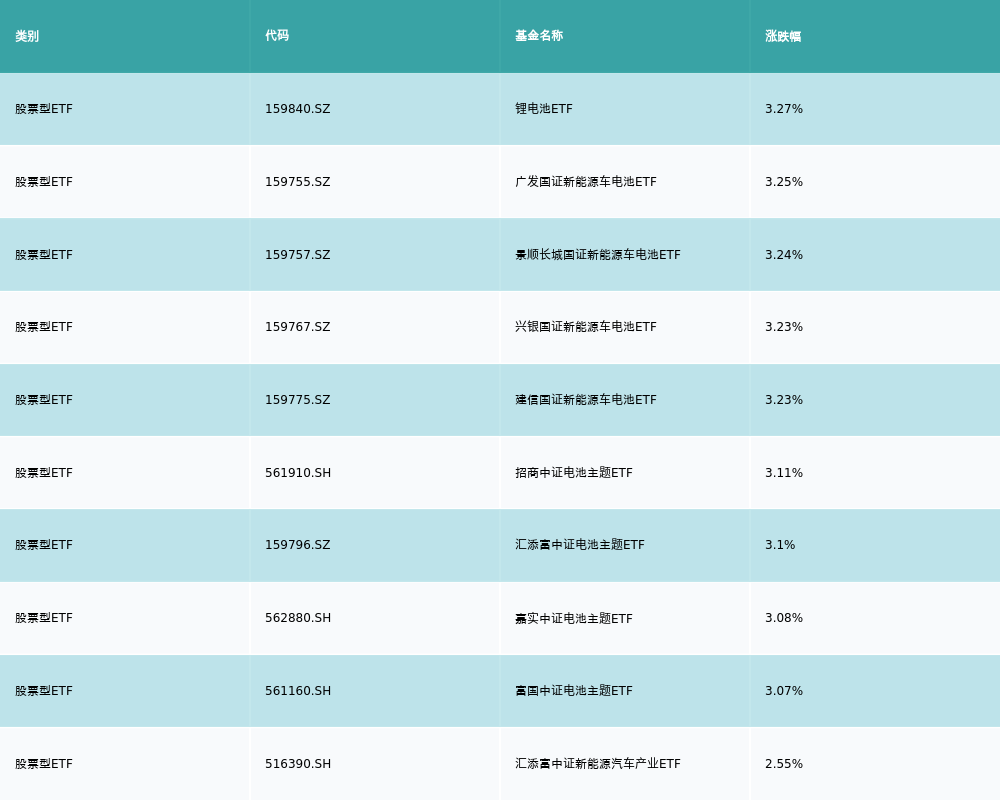Click 3.23% in the 159767.SZ row
This screenshot has height=800, width=1000.
pyautogui.click(x=784, y=327)
